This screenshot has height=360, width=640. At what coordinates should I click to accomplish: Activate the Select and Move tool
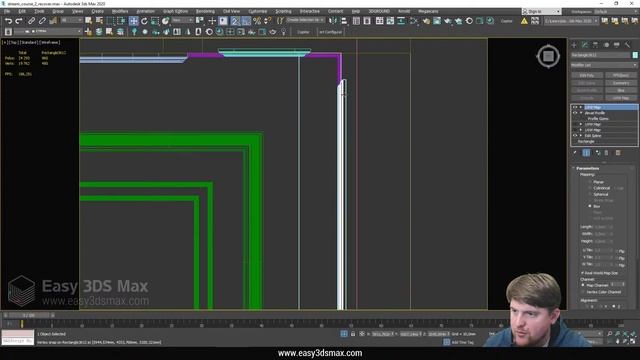click(133, 21)
